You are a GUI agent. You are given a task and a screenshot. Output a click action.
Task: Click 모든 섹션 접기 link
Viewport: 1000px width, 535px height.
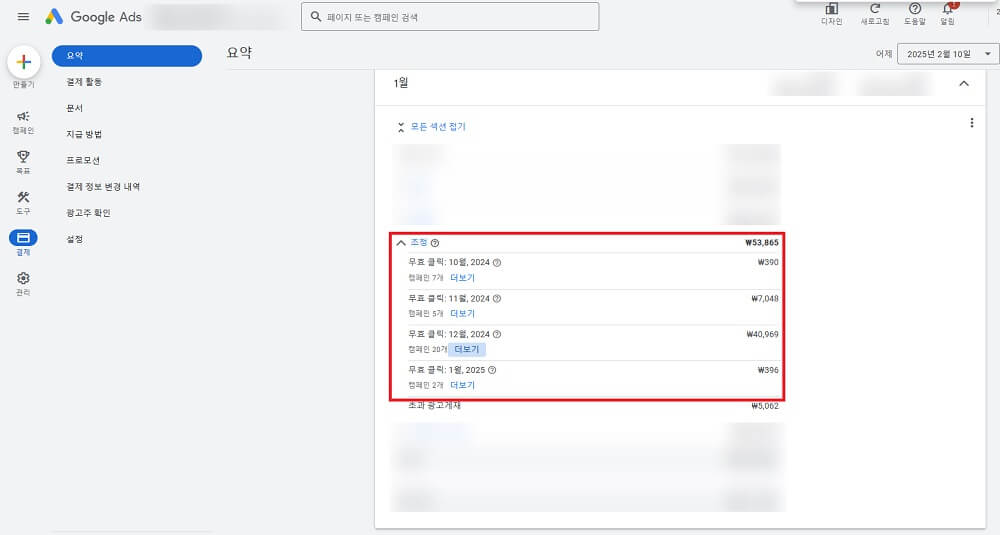pyautogui.click(x=438, y=126)
